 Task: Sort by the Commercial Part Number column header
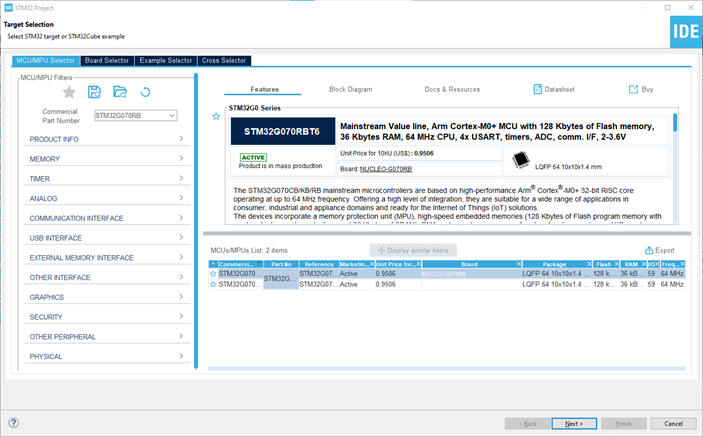[x=241, y=264]
